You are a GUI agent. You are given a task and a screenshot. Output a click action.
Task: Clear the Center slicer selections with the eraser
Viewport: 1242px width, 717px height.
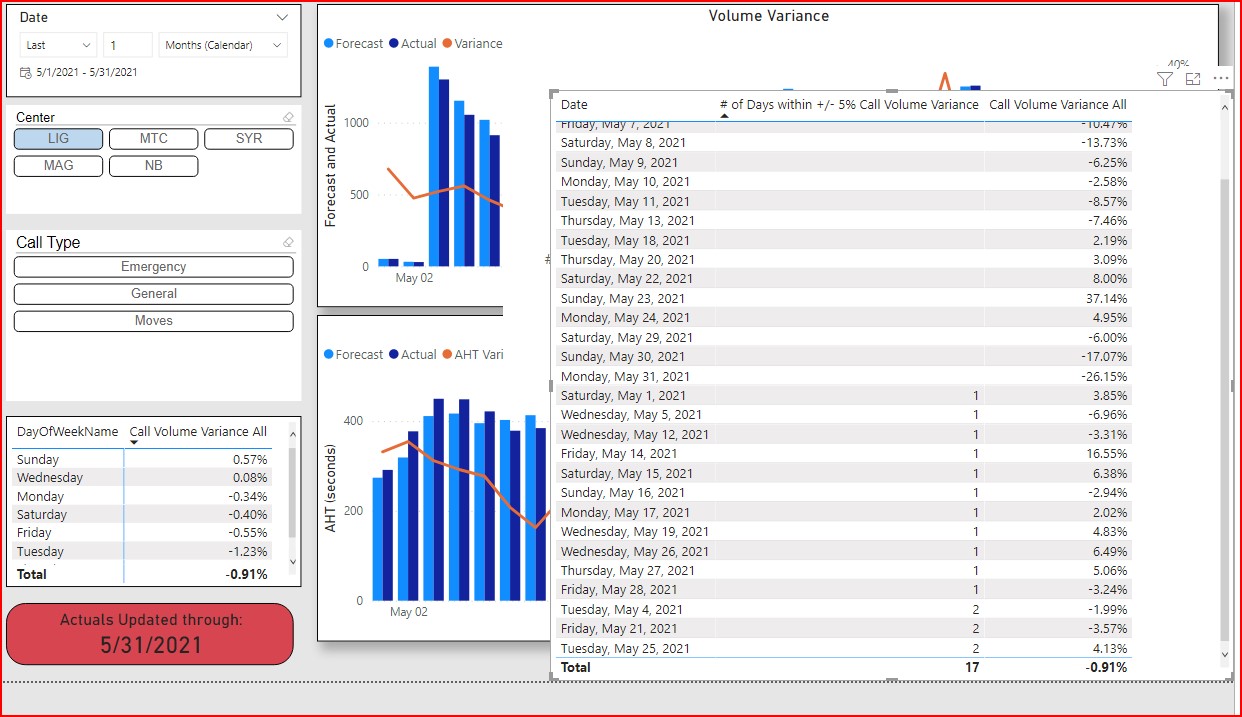click(289, 118)
